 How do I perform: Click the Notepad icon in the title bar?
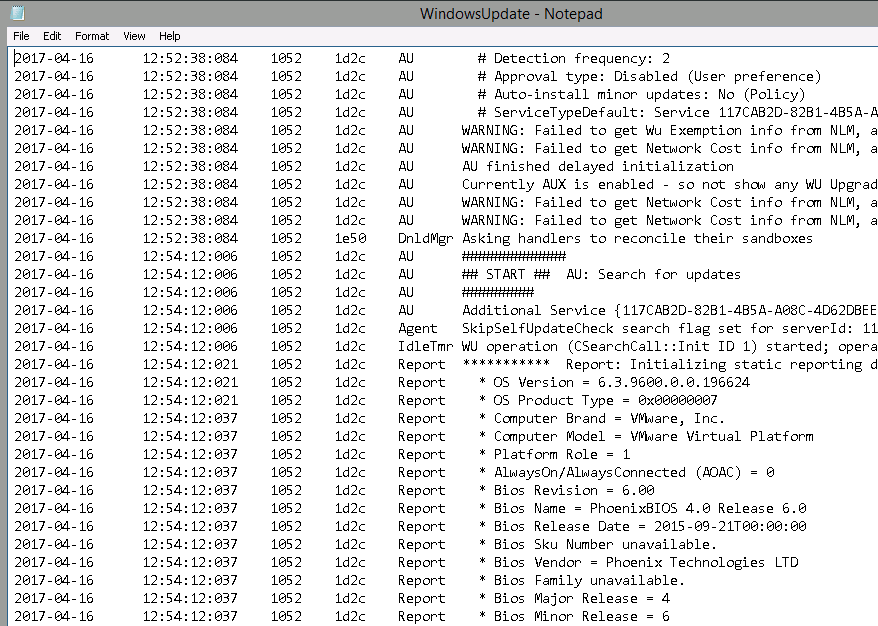[x=17, y=13]
